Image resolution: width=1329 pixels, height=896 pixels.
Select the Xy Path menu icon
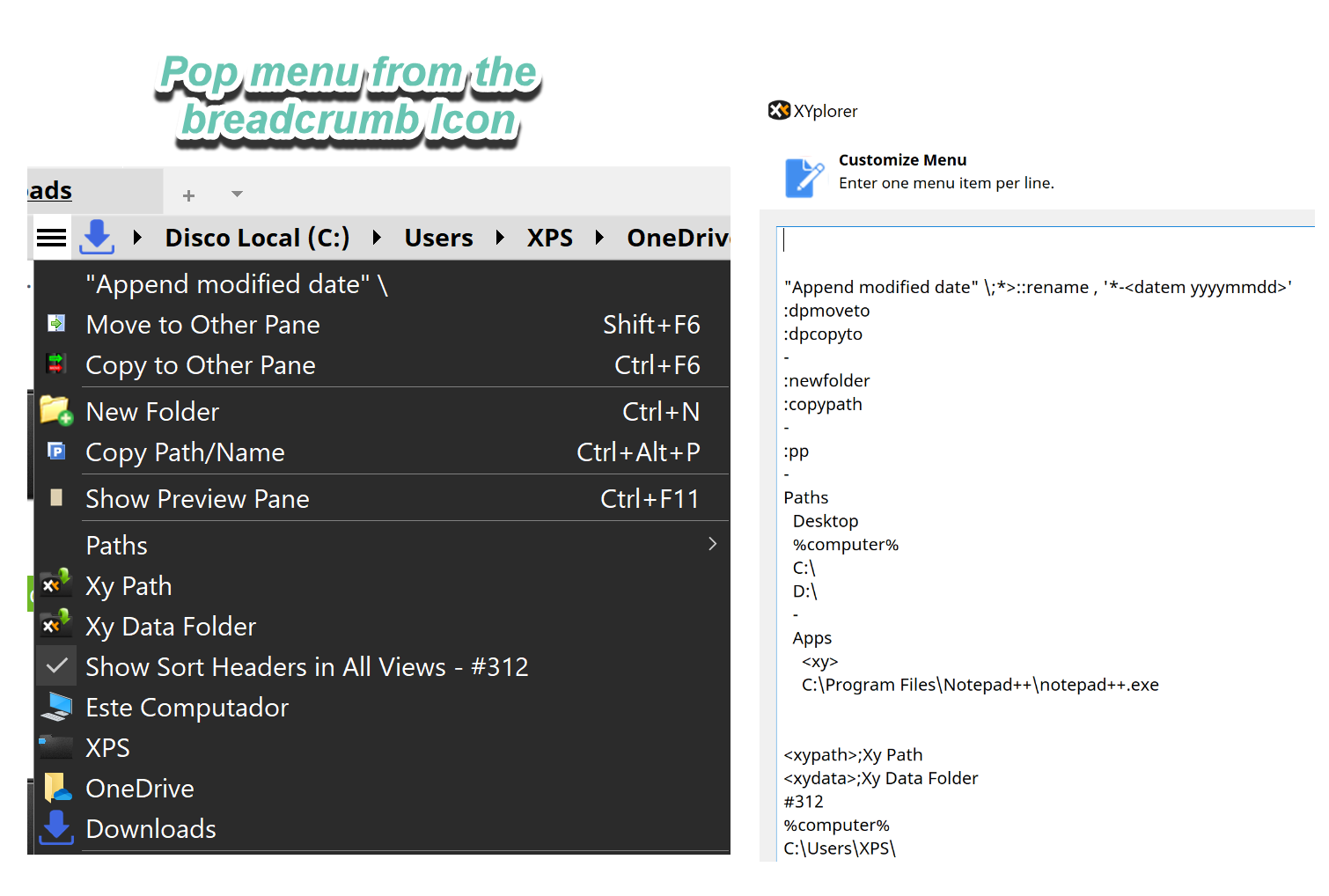(x=55, y=584)
